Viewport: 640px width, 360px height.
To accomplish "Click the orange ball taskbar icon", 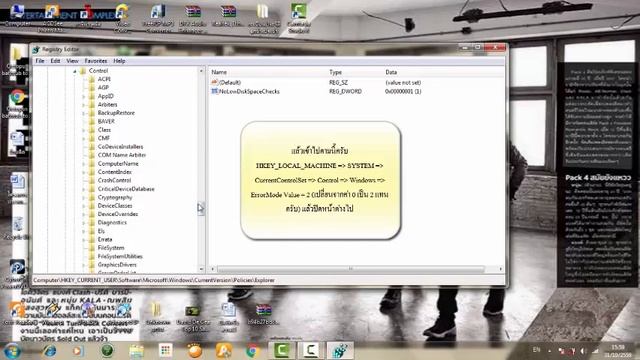I will point(195,351).
